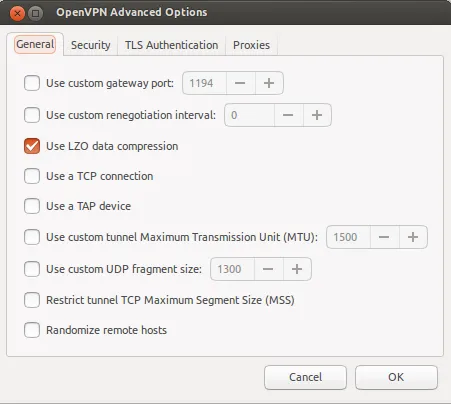Increase gateway port with plus button
Screen dimensions: 451x404
click(269, 83)
